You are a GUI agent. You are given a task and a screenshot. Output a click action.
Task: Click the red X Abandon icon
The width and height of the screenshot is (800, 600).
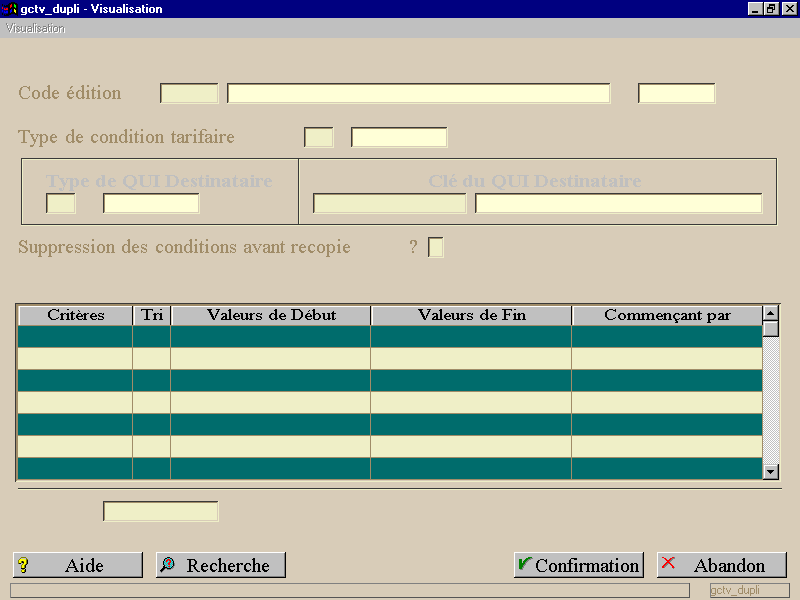point(668,563)
